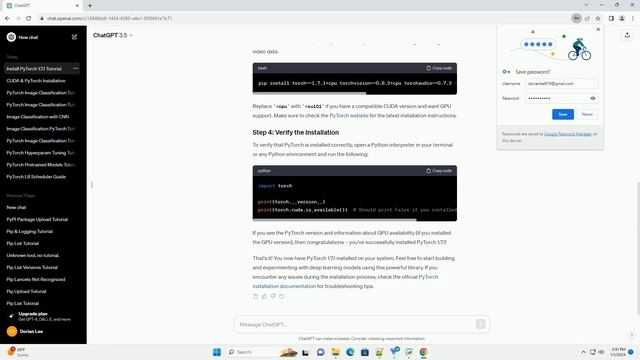The image size is (640, 360).
Task: Bookmark this page with star icon
Action: pyautogui.click(x=598, y=18)
